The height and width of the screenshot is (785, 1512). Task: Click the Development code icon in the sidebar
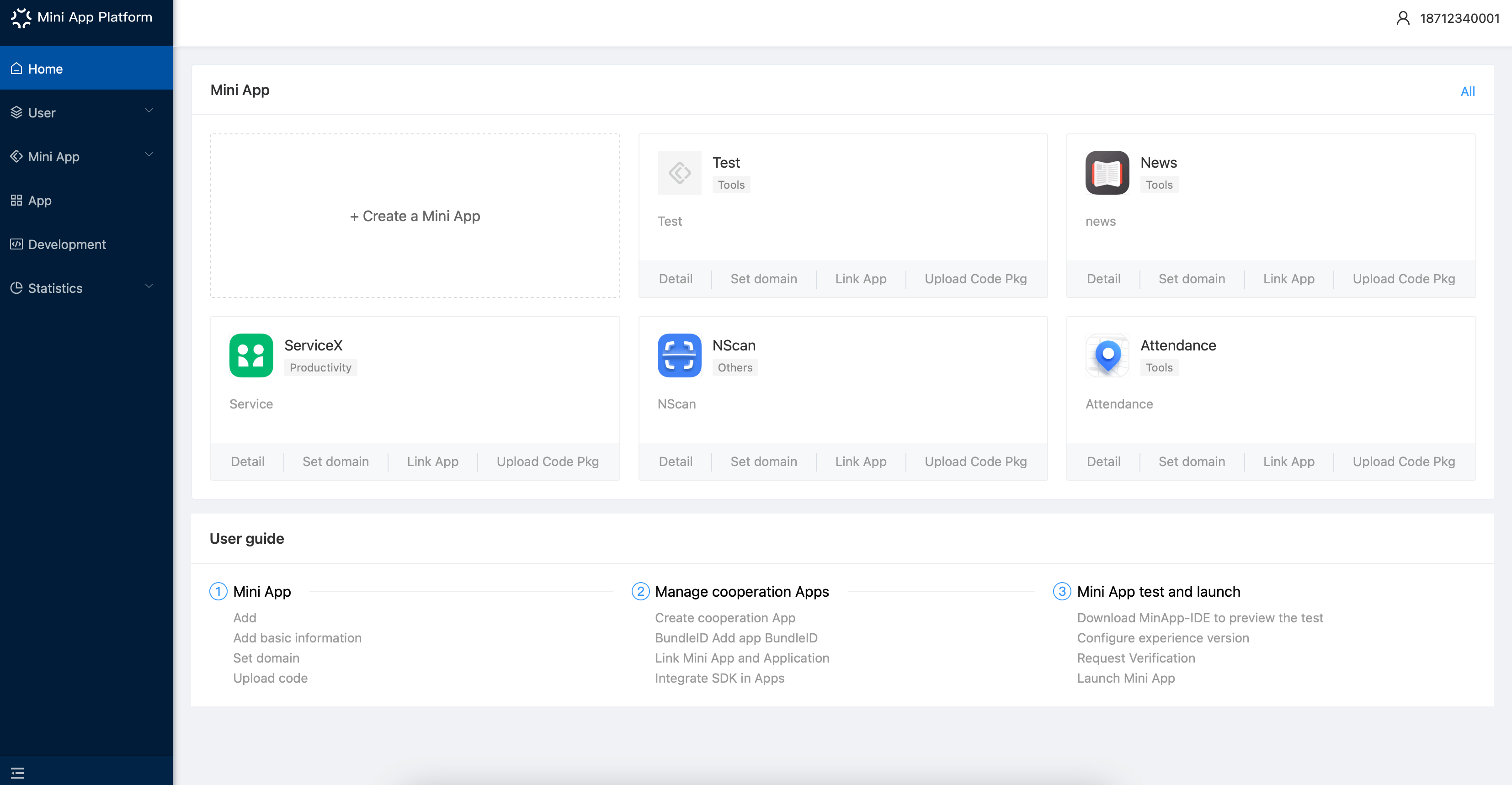pos(16,244)
